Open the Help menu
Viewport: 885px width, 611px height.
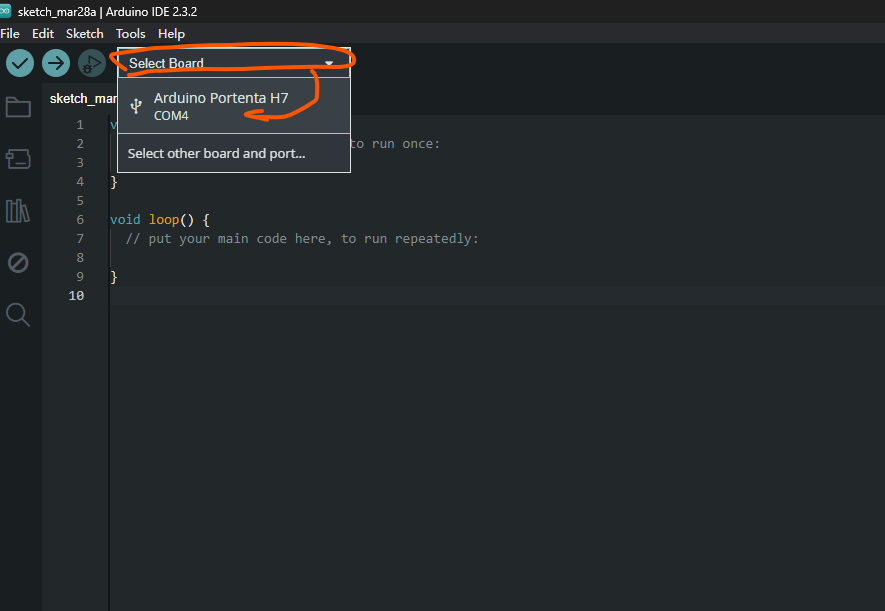[x=171, y=33]
